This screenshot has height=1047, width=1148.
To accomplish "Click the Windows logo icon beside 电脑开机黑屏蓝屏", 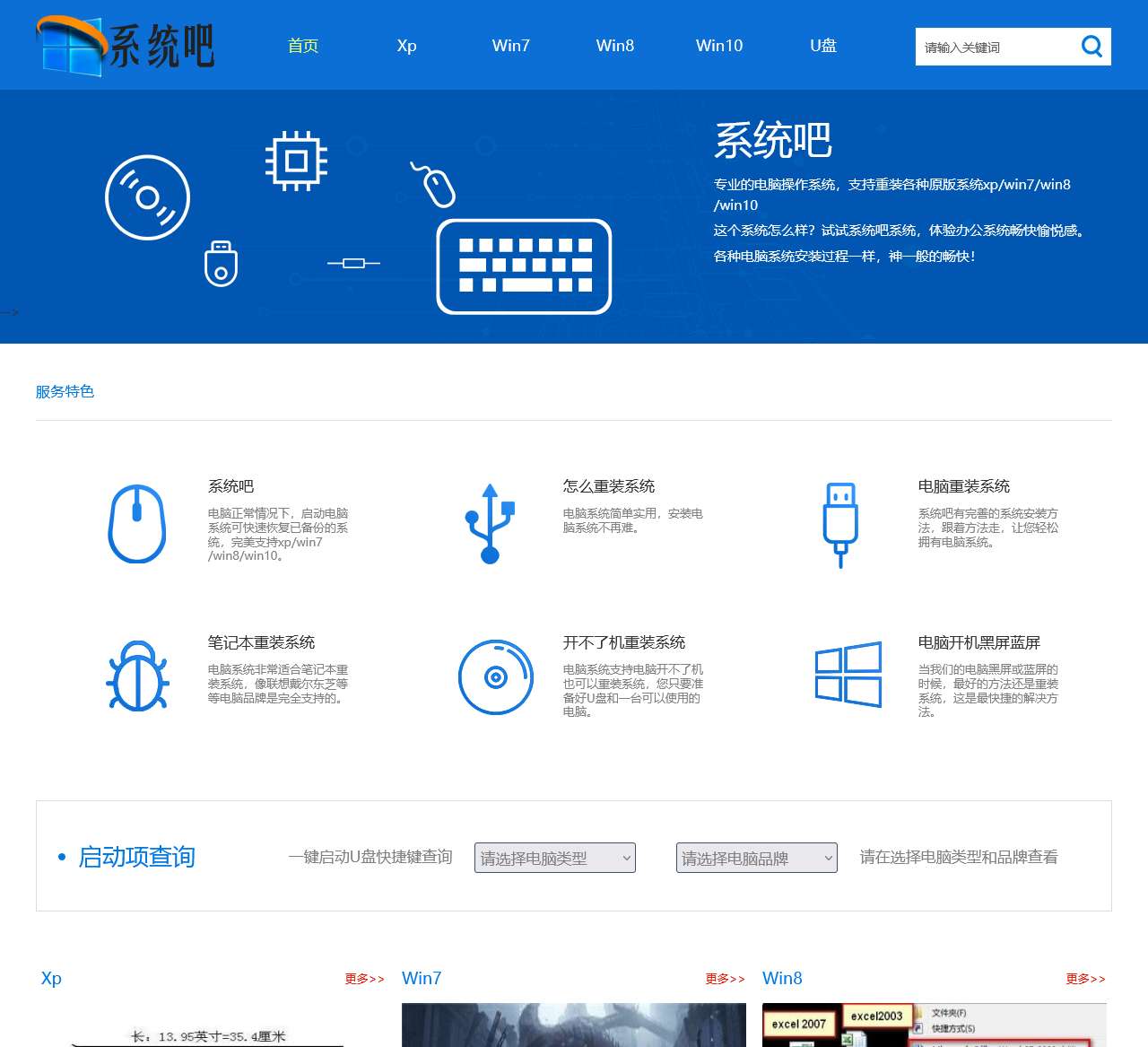I will [x=848, y=675].
